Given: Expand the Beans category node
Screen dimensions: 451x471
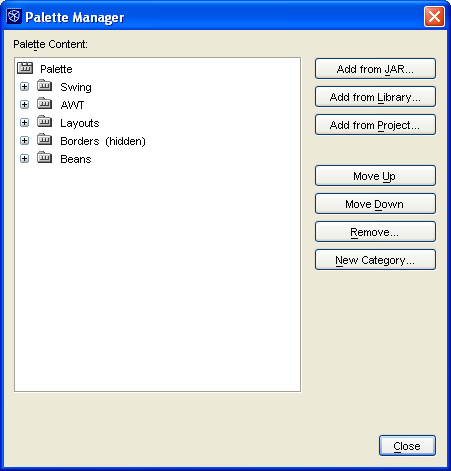Looking at the screenshot, I should pyautogui.click(x=24, y=159).
